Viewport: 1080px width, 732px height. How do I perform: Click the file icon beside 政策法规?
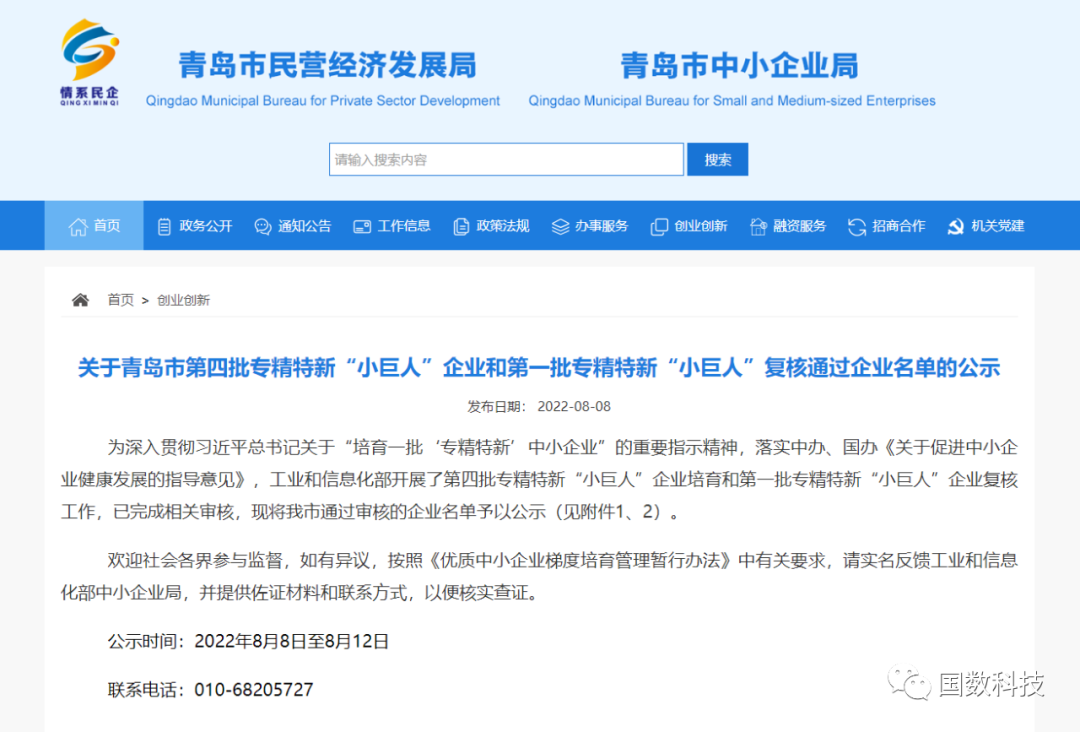pos(461,227)
